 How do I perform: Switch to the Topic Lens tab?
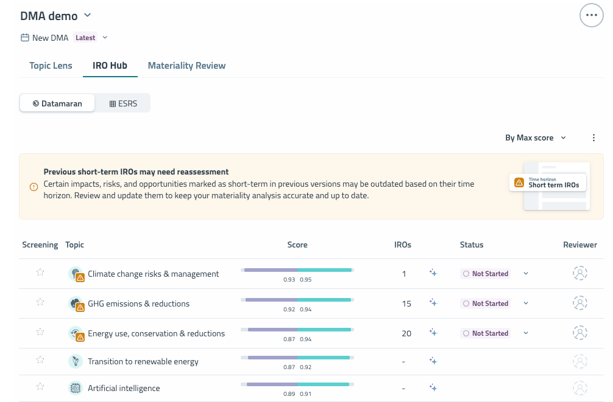[51, 66]
